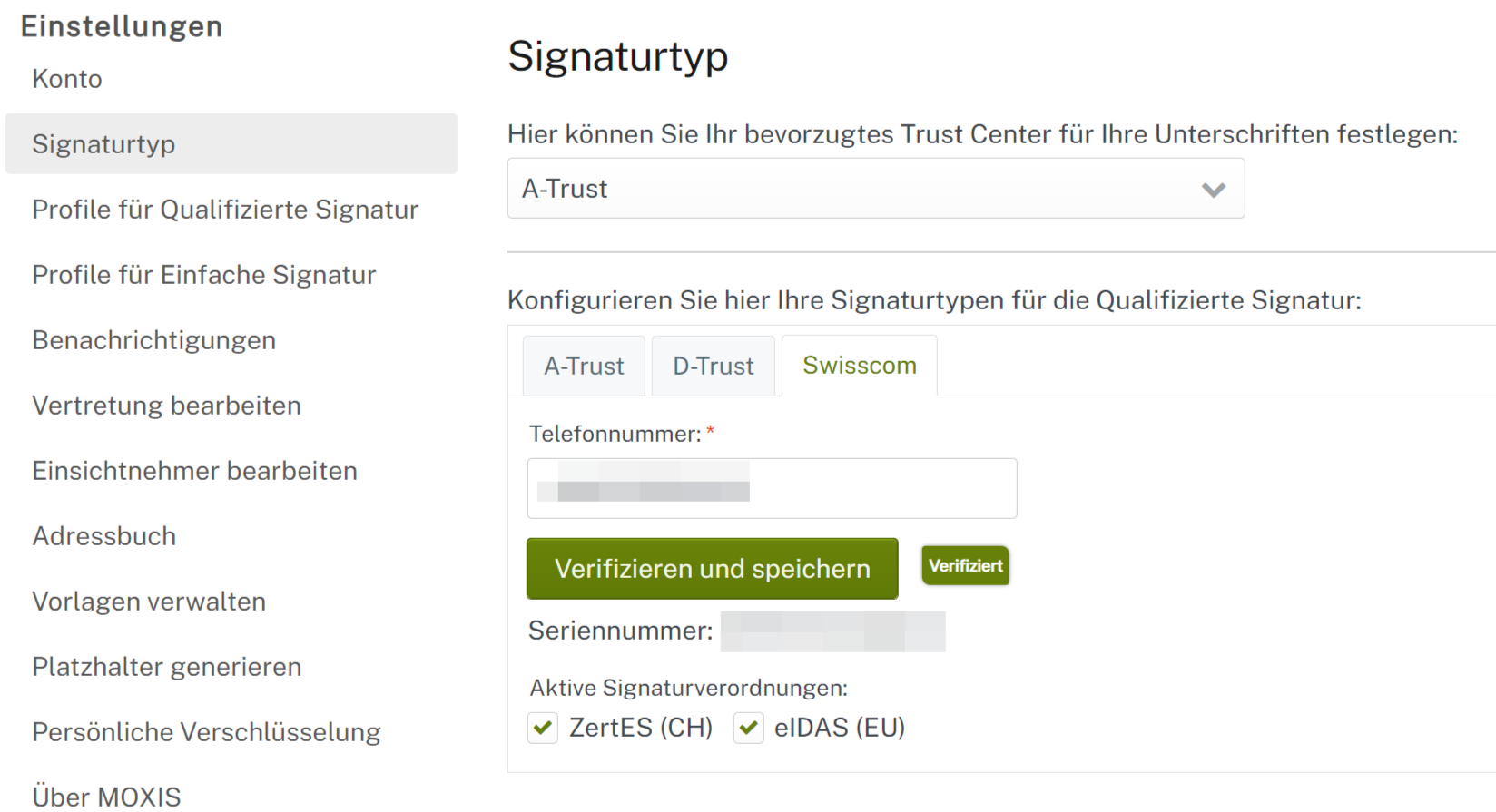This screenshot has height=812, width=1496.
Task: Switch to the A-Trust tab
Action: pos(584,367)
